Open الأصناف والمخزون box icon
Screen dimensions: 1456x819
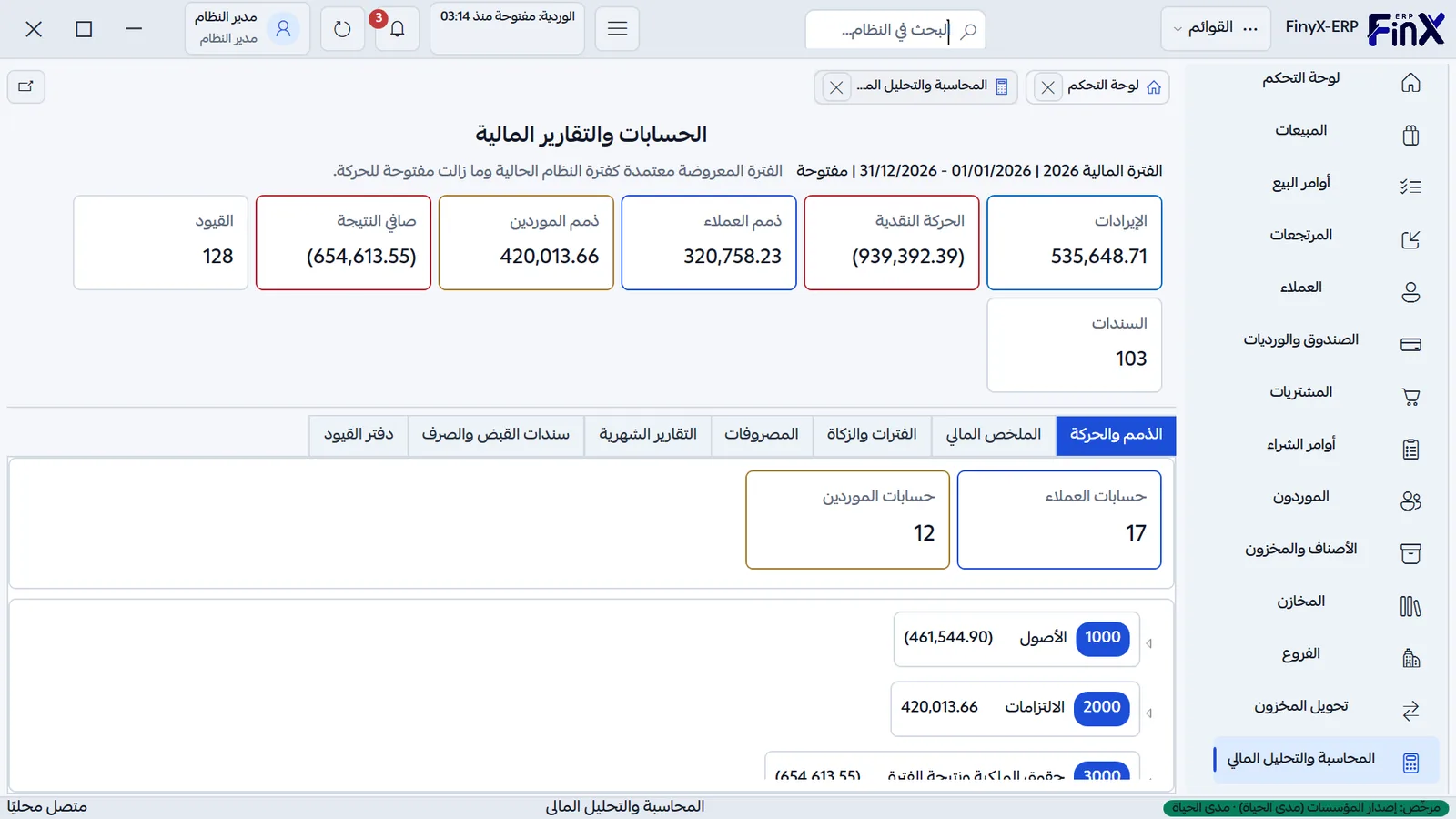tap(1410, 553)
